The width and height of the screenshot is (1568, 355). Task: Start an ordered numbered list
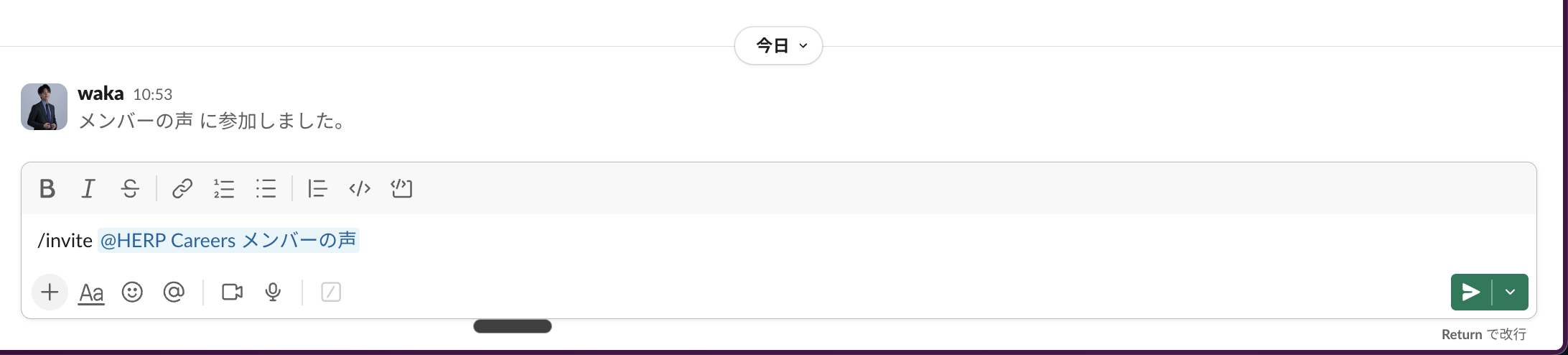[x=224, y=188]
